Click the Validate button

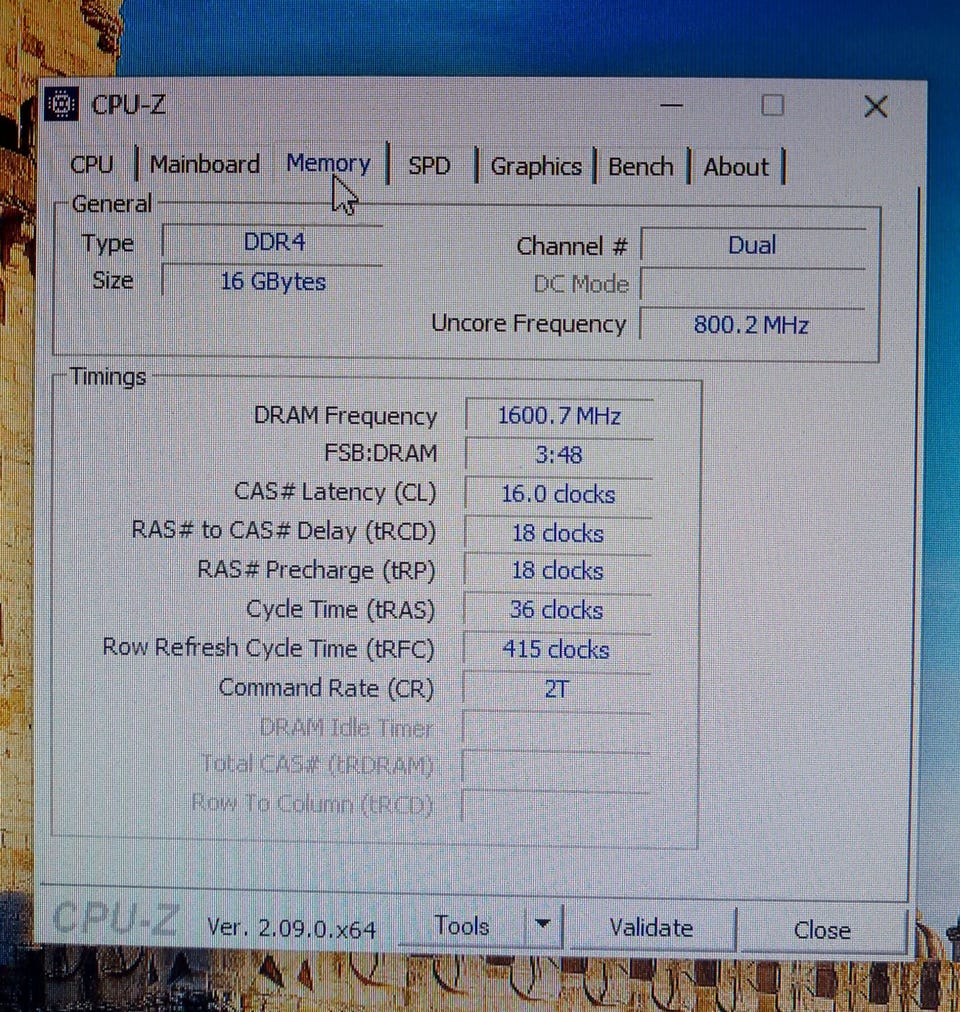651,928
